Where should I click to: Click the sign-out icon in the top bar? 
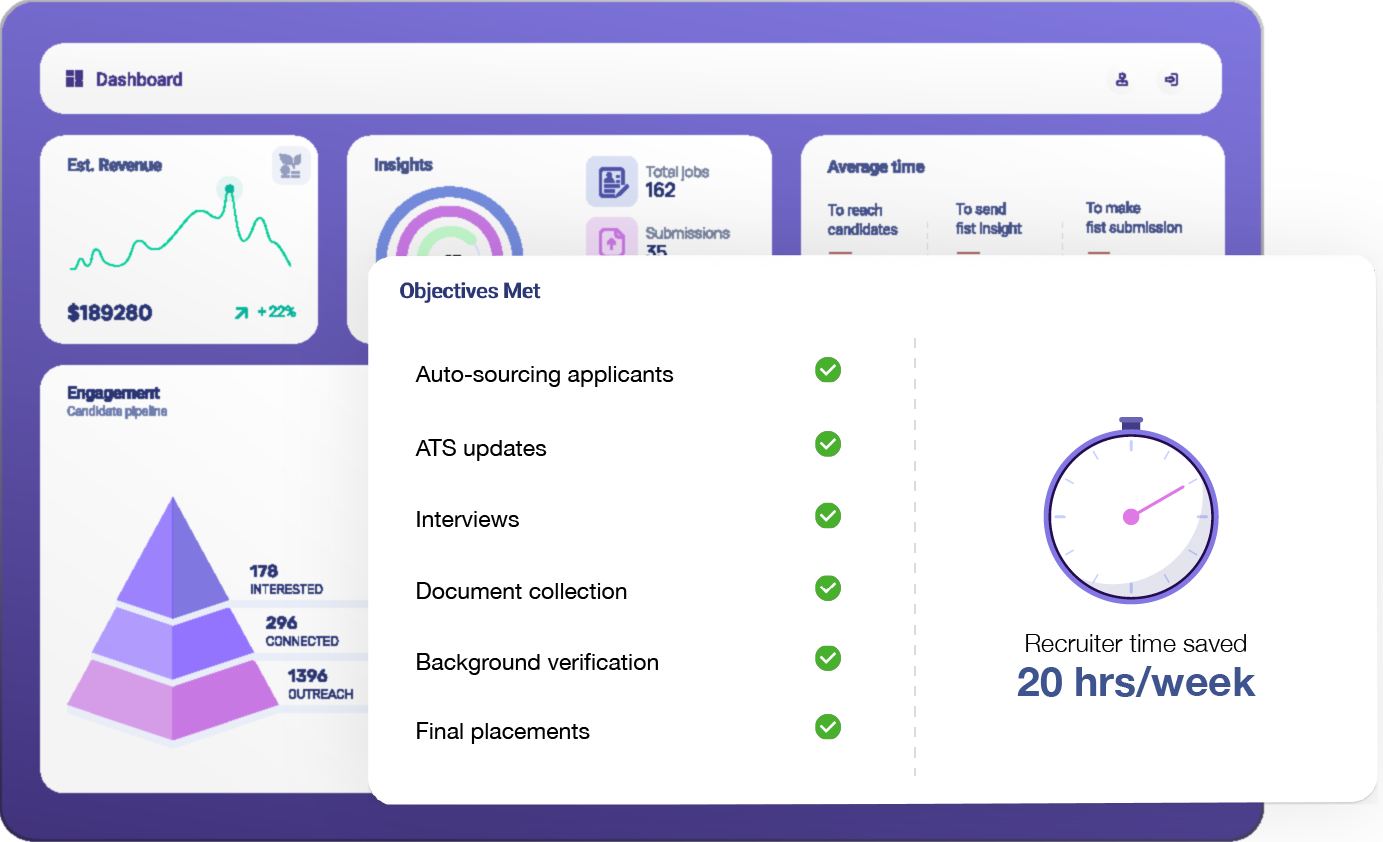click(x=1170, y=79)
